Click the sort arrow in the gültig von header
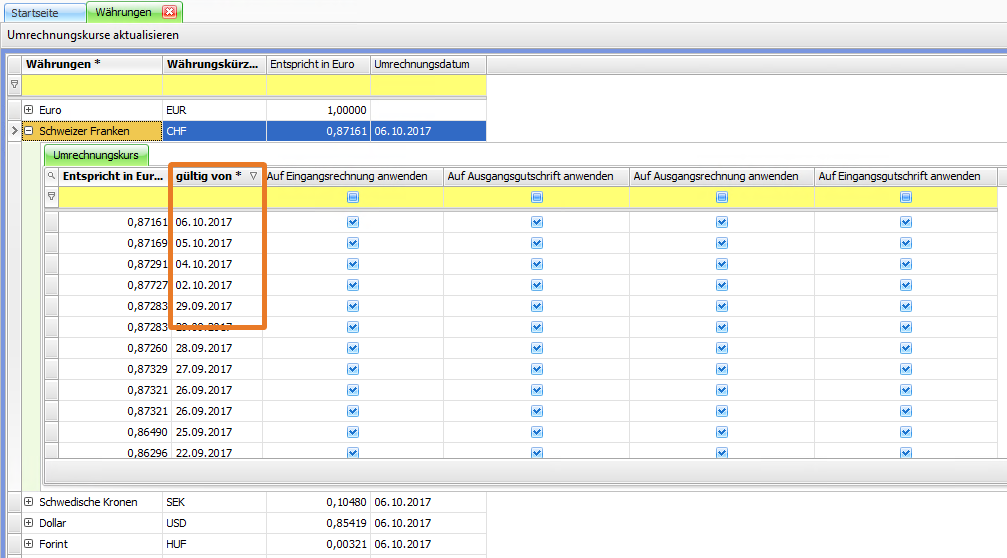1007x558 pixels. pos(253,176)
